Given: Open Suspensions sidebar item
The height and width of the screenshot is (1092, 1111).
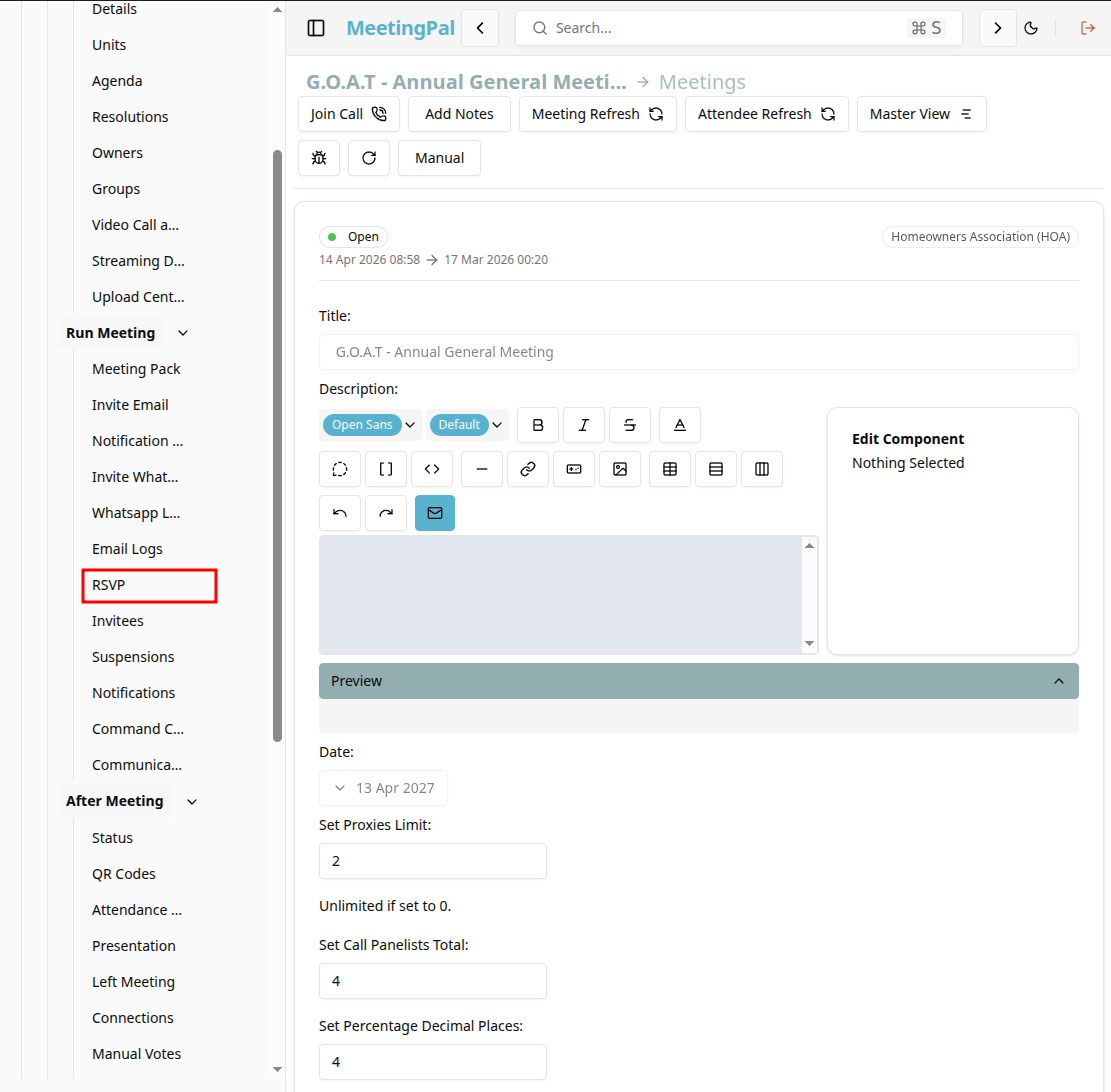Looking at the screenshot, I should (x=133, y=658).
